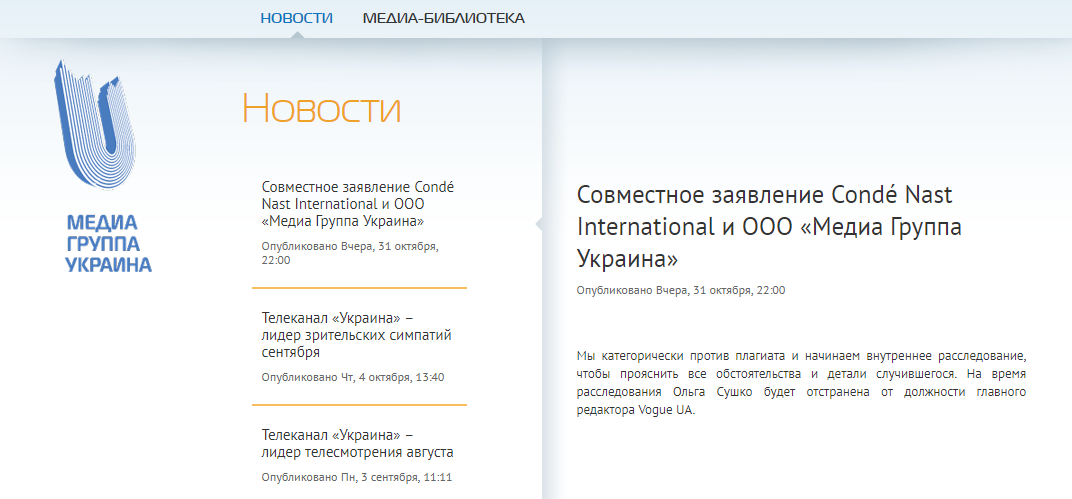Image resolution: width=1072 pixels, height=499 pixels.
Task: Click the active tab triangle under Новости
Action: tap(296, 35)
